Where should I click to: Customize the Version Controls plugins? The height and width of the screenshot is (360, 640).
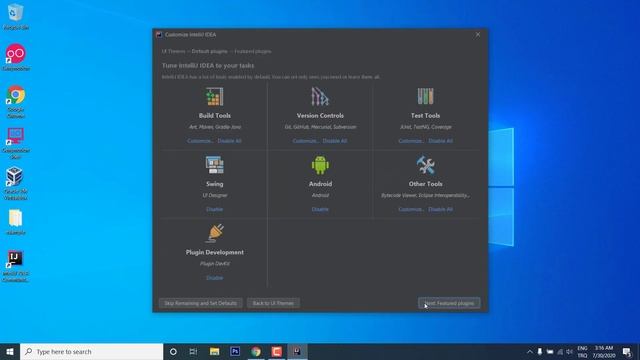(305, 141)
